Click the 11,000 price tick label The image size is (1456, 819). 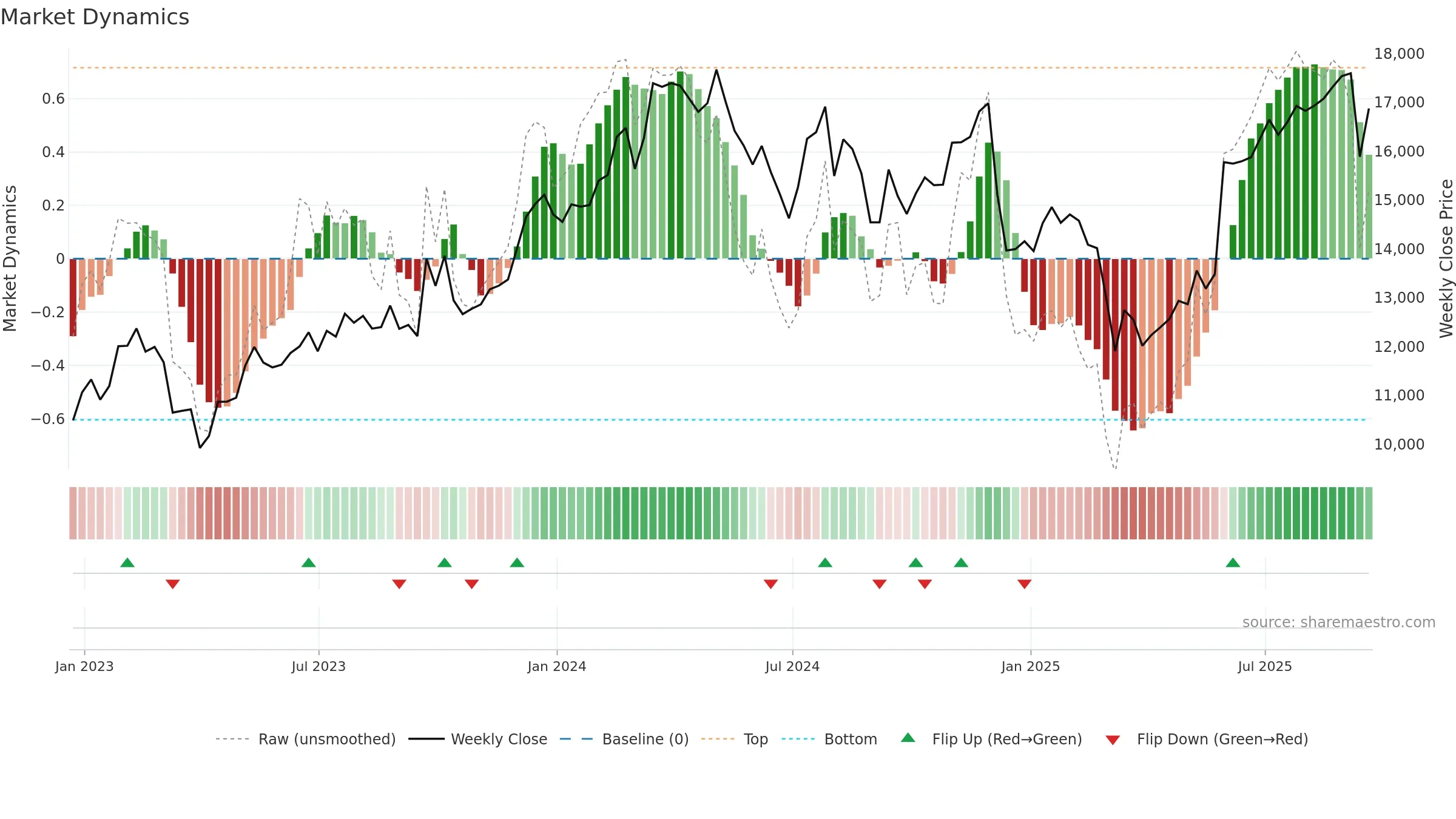pos(1399,396)
